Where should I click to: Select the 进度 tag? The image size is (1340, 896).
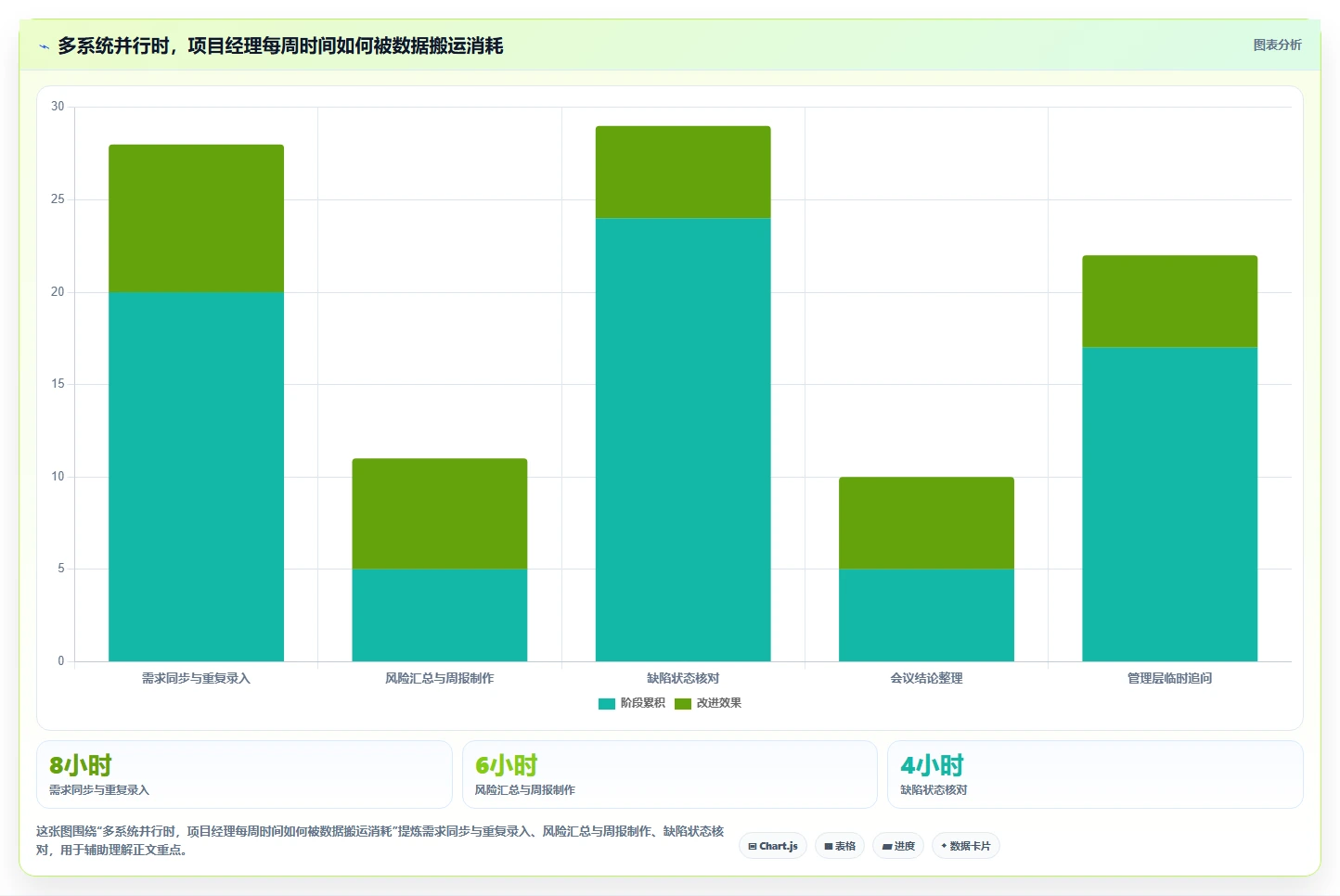(x=898, y=846)
